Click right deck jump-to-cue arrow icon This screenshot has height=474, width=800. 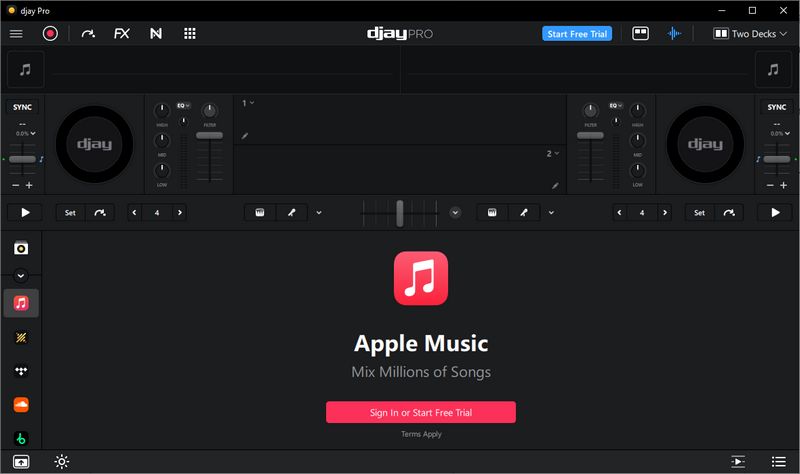pyautogui.click(x=729, y=213)
